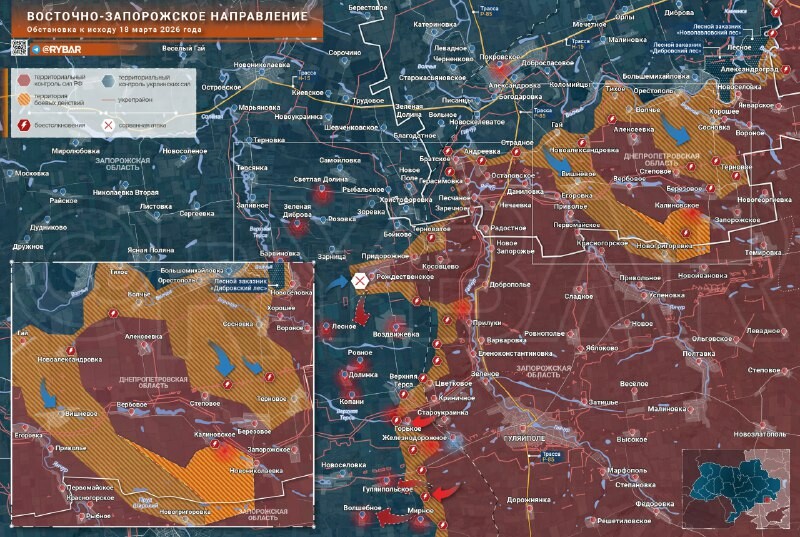Image resolution: width=800 pixels, height=537 pixels.
Task: Click the white X hexagon near Рождественское
Action: point(359,282)
